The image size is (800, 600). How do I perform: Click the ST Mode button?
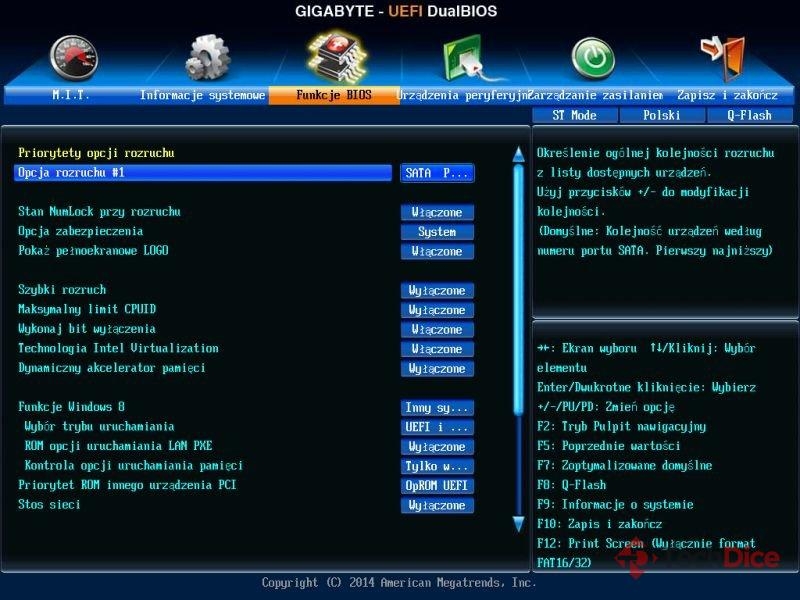tap(574, 115)
